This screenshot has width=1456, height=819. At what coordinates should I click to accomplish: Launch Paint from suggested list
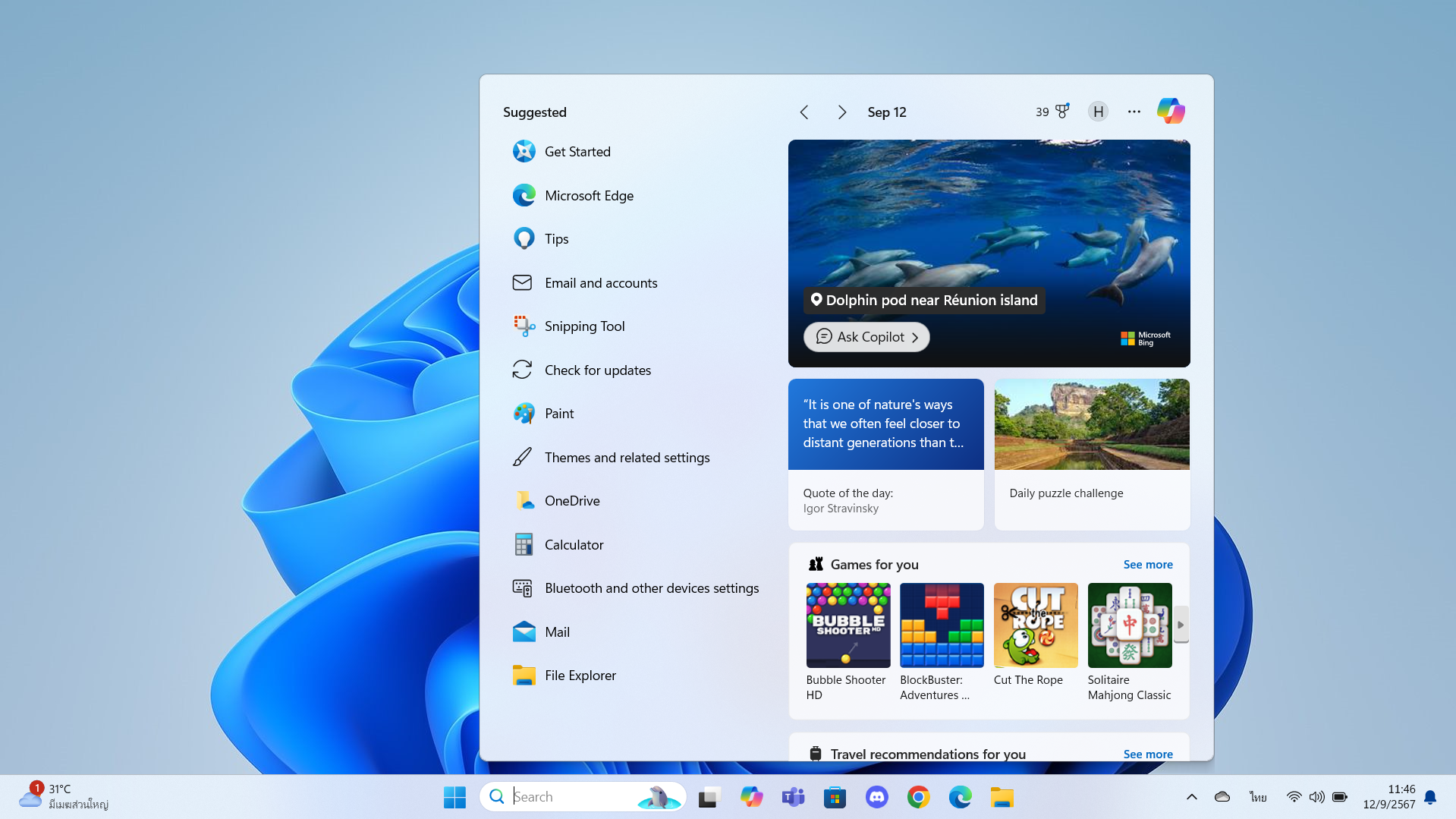coord(559,414)
